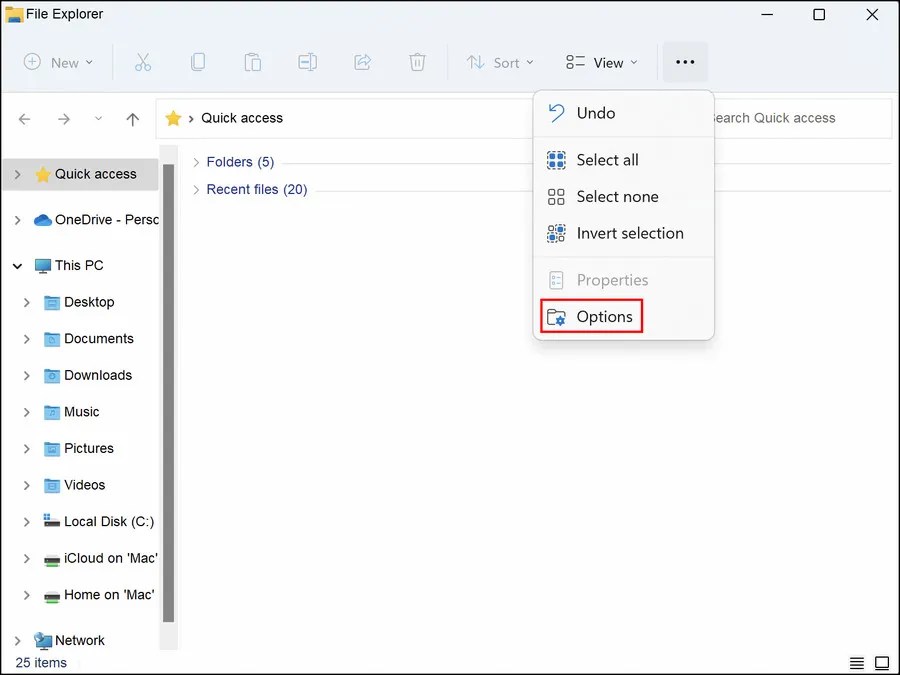This screenshot has height=675, width=900.
Task: Open the New menu
Action: pos(58,62)
